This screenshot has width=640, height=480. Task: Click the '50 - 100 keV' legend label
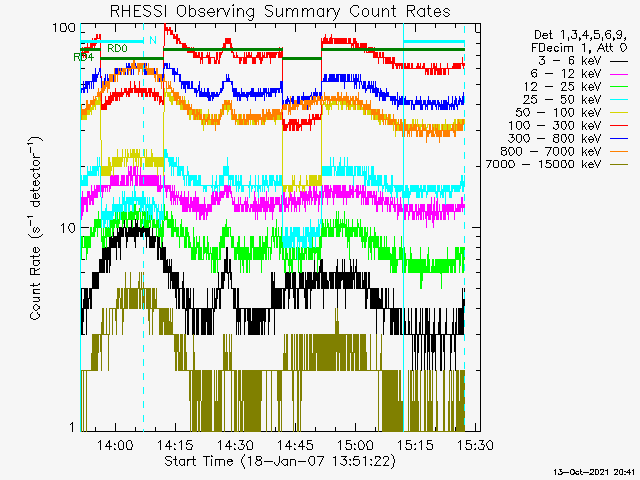[x=558, y=113]
